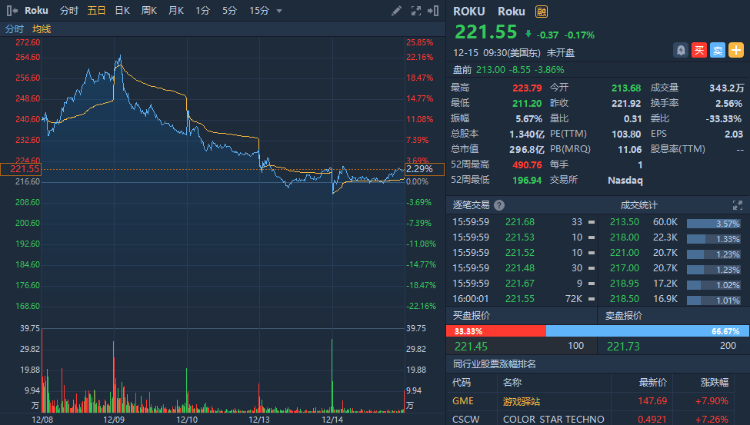This screenshot has width=750, height=425.
Task: Switch chart to 月K tab
Action: tap(176, 11)
